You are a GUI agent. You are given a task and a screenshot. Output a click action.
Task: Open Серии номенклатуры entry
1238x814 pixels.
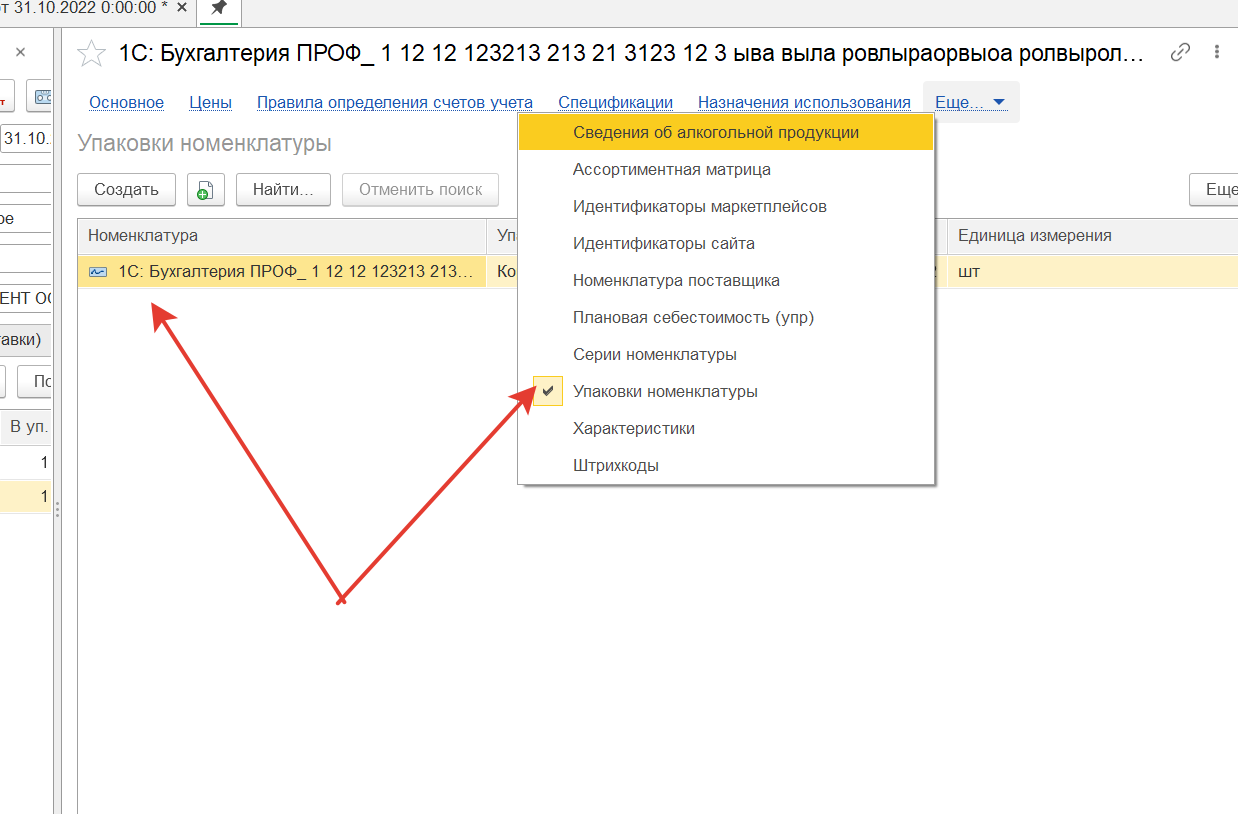point(726,354)
